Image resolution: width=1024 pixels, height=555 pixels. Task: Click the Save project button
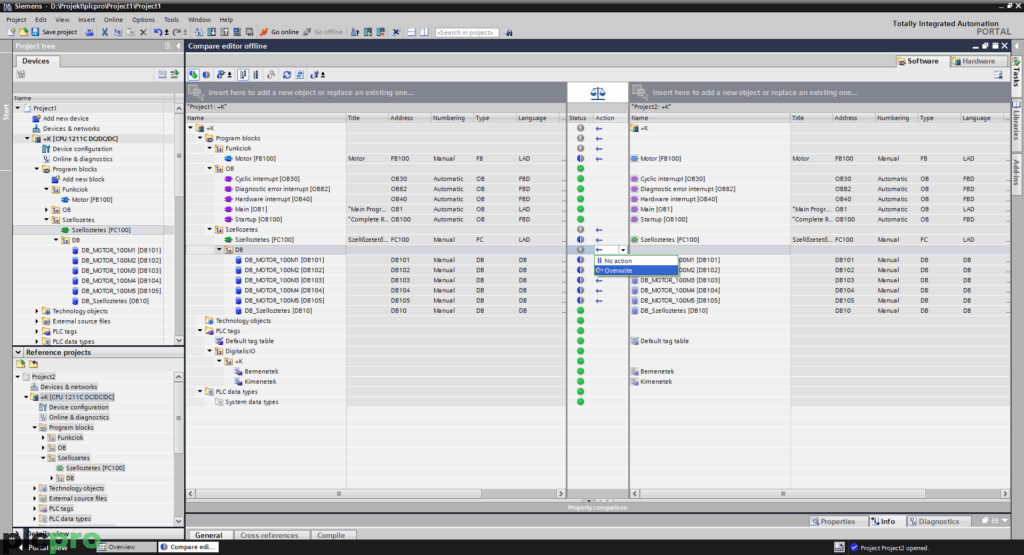point(54,32)
